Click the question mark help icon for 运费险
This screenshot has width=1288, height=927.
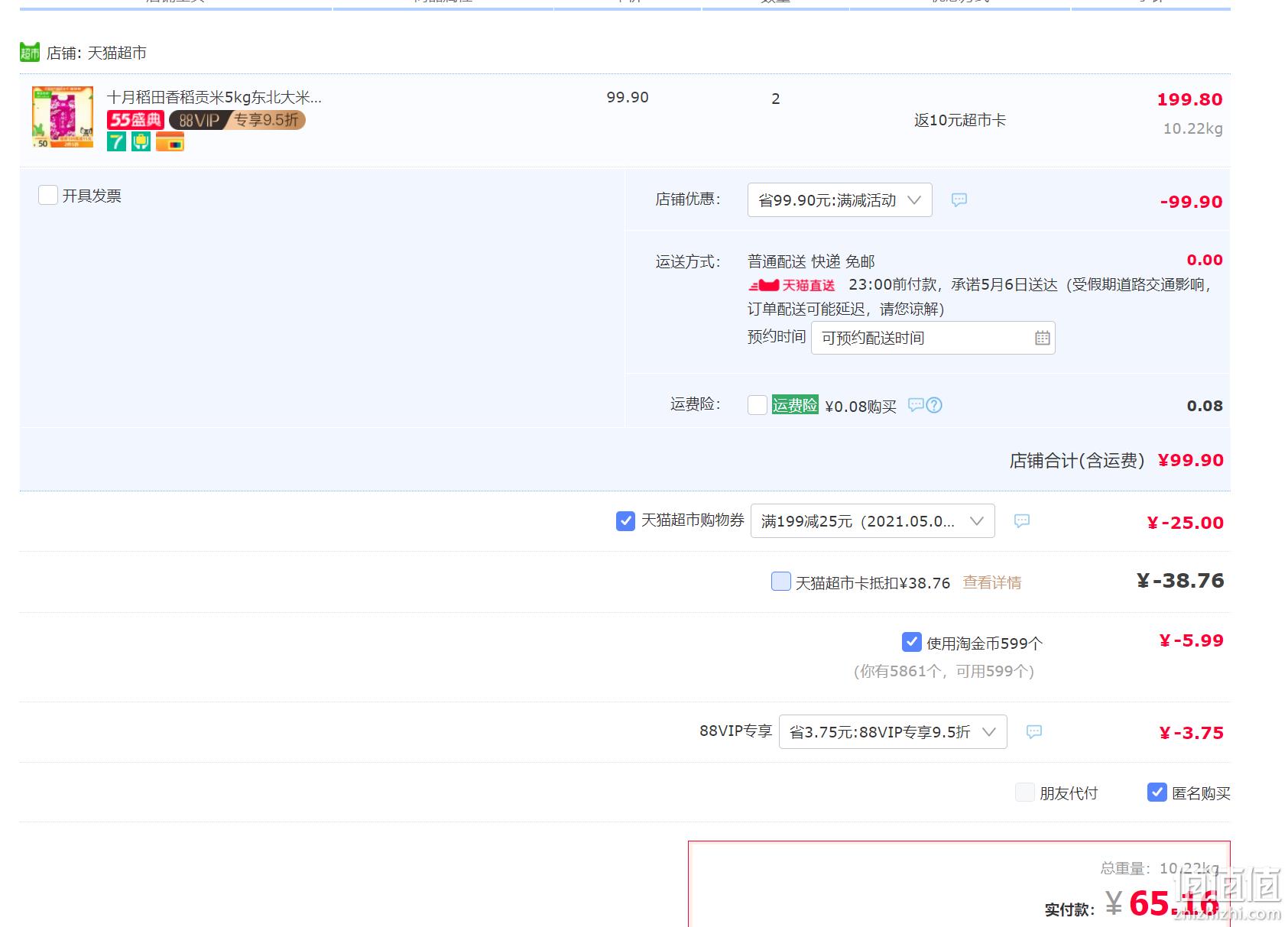point(934,405)
